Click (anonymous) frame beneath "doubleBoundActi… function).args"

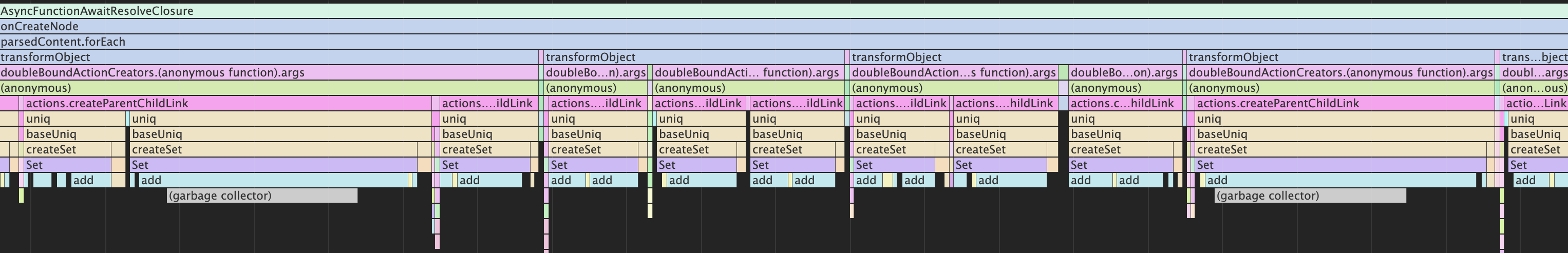pyautogui.click(x=748, y=88)
